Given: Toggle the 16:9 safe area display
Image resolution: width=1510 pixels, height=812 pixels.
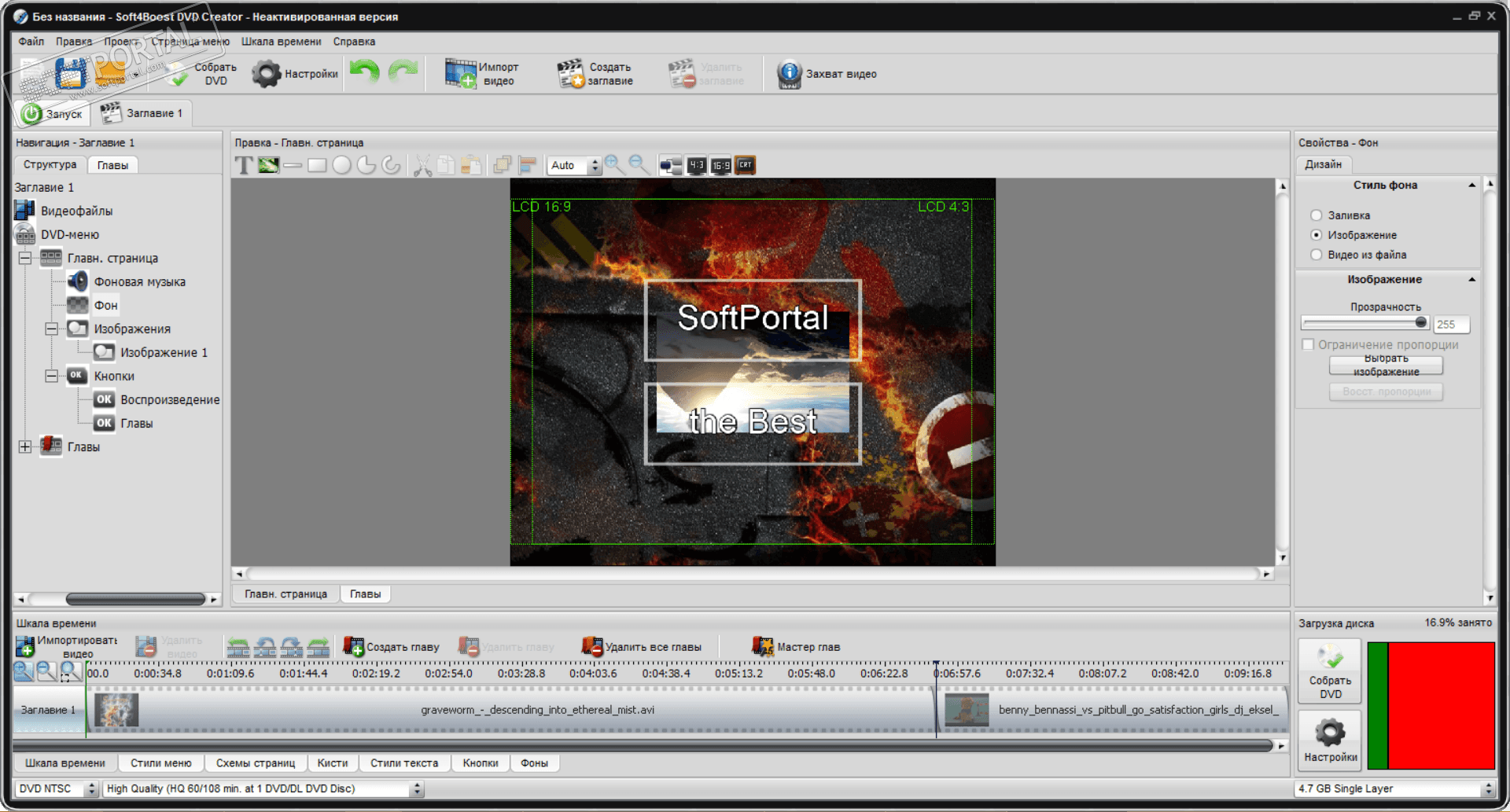Looking at the screenshot, I should pos(720,165).
